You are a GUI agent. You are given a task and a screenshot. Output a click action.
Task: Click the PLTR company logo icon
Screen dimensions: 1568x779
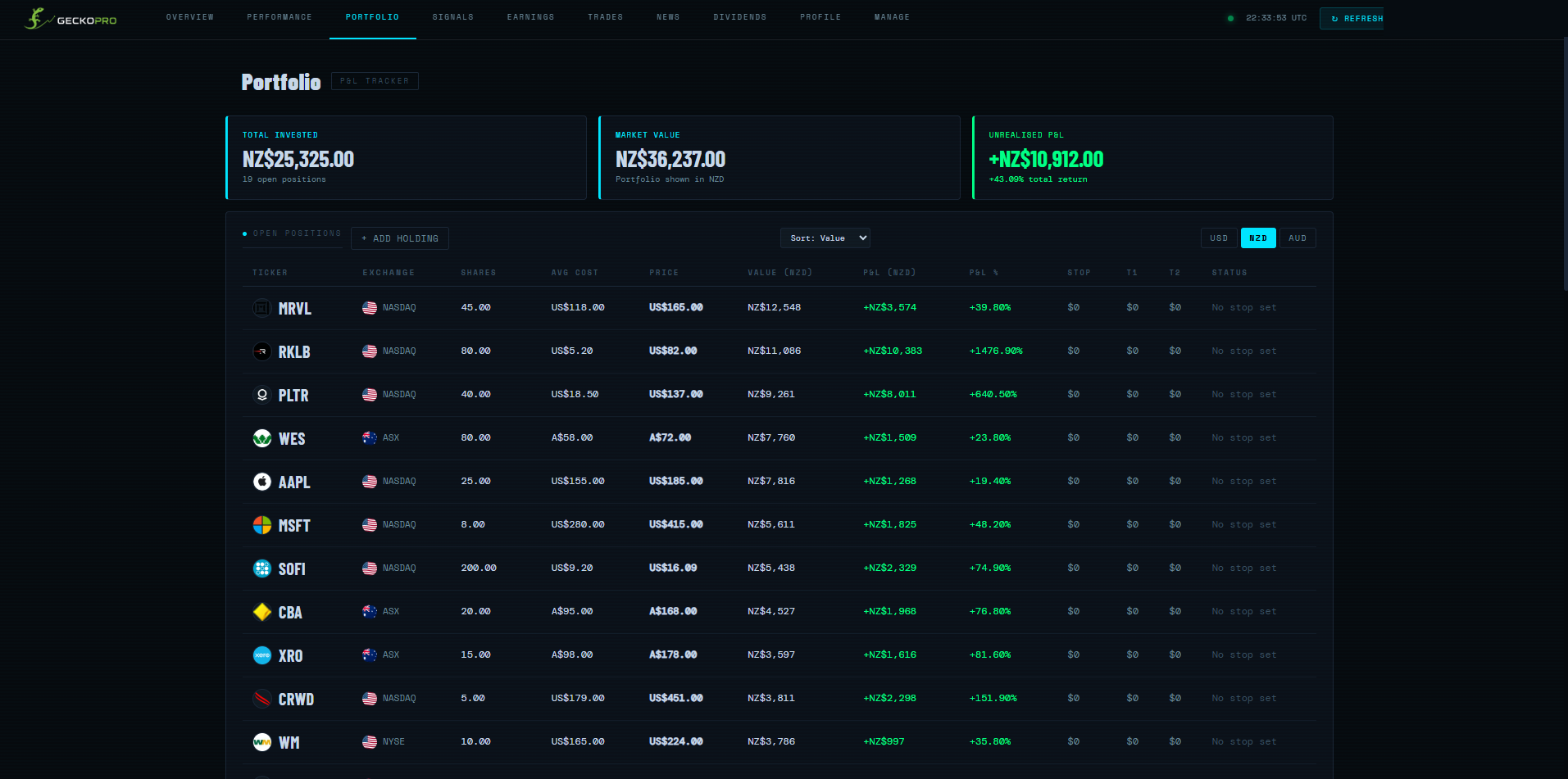(262, 395)
